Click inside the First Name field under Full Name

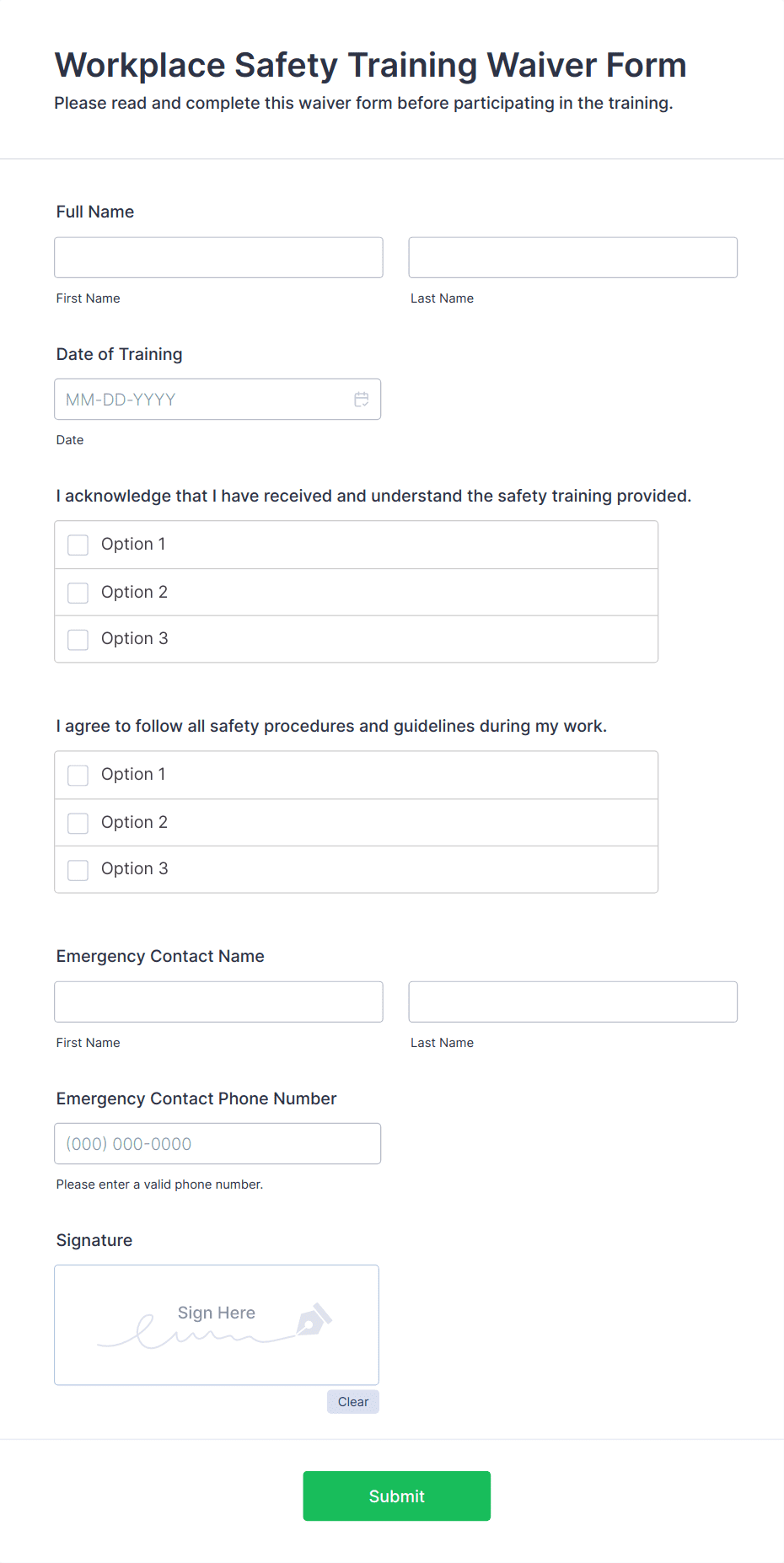coord(217,257)
